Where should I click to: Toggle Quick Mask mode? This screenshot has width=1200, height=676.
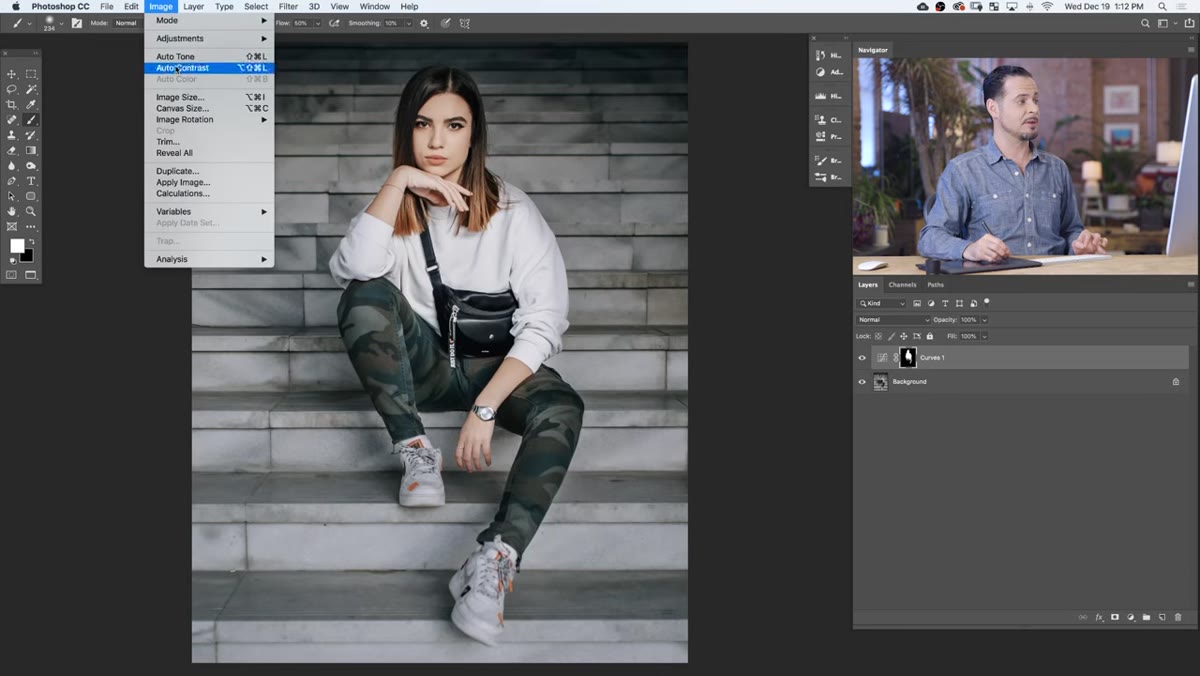click(x=12, y=275)
